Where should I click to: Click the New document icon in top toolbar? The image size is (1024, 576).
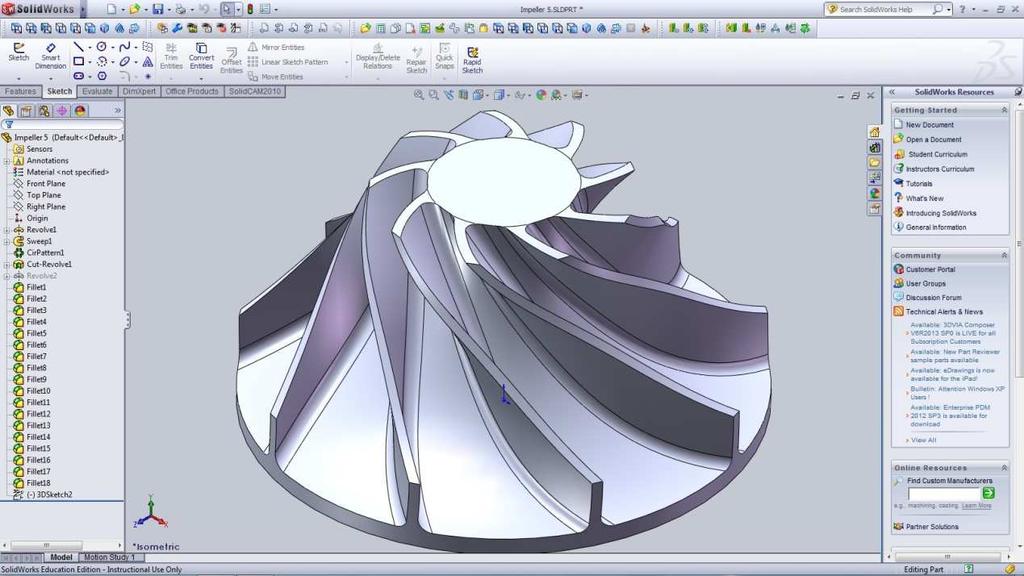click(111, 9)
